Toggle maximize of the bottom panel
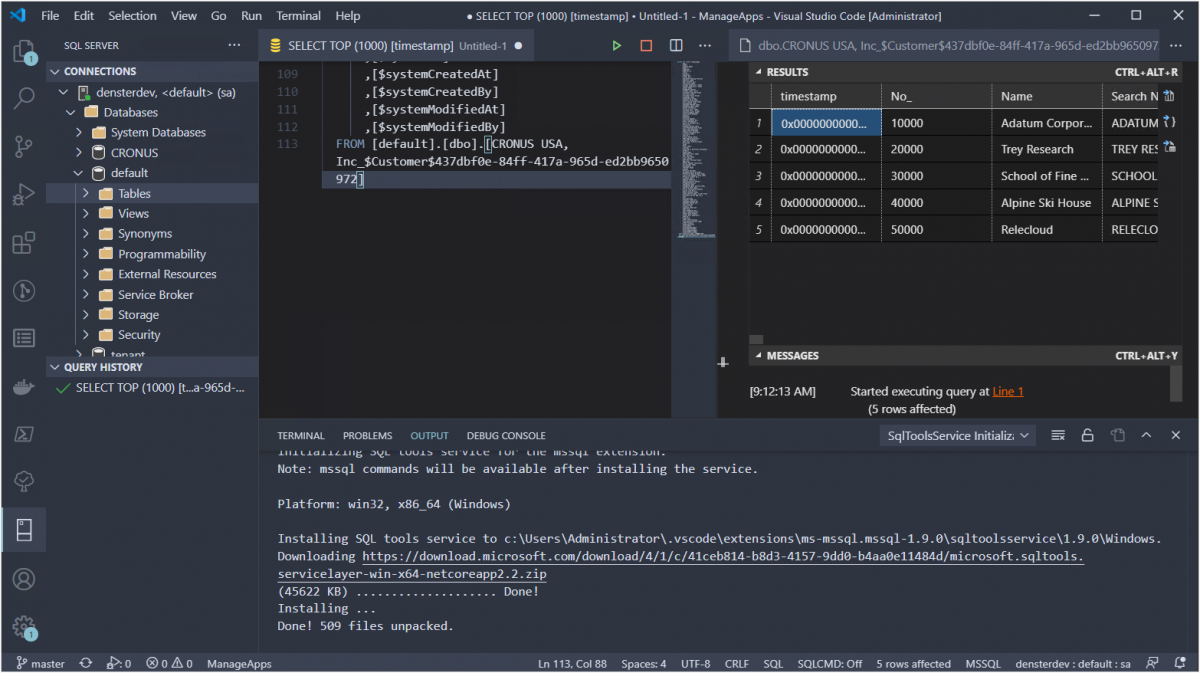Viewport: 1200px width, 673px height. [x=1146, y=435]
